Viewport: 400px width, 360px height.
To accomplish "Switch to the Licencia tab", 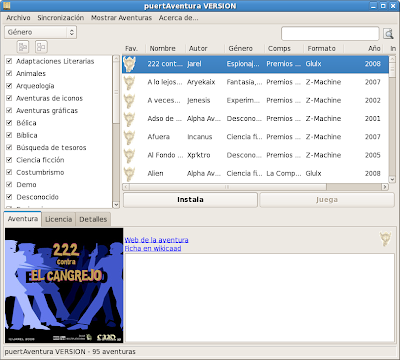I will tap(59, 219).
